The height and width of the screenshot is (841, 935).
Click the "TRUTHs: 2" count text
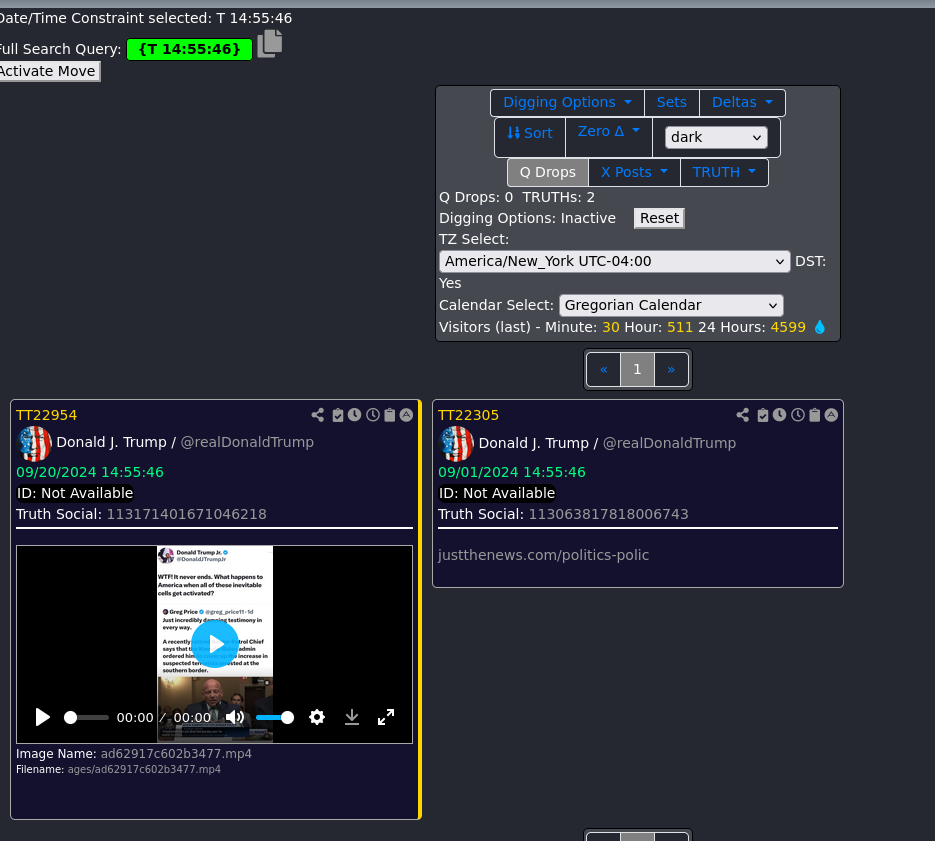pos(558,197)
